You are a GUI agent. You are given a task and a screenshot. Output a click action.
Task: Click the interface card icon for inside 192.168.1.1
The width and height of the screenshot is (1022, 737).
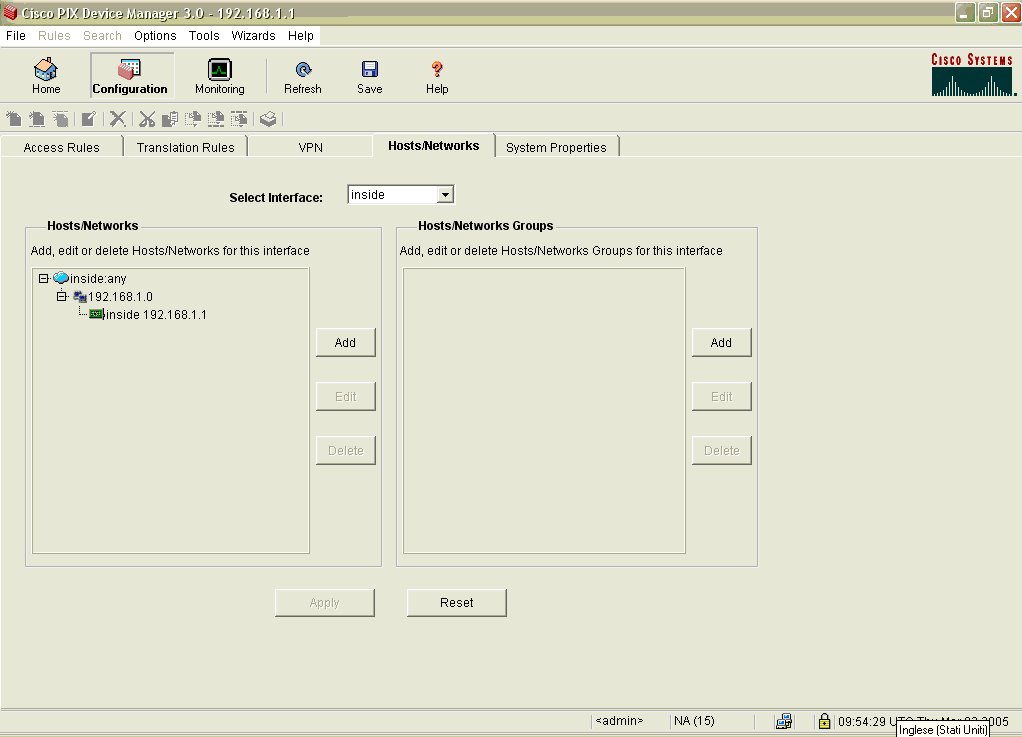click(96, 314)
